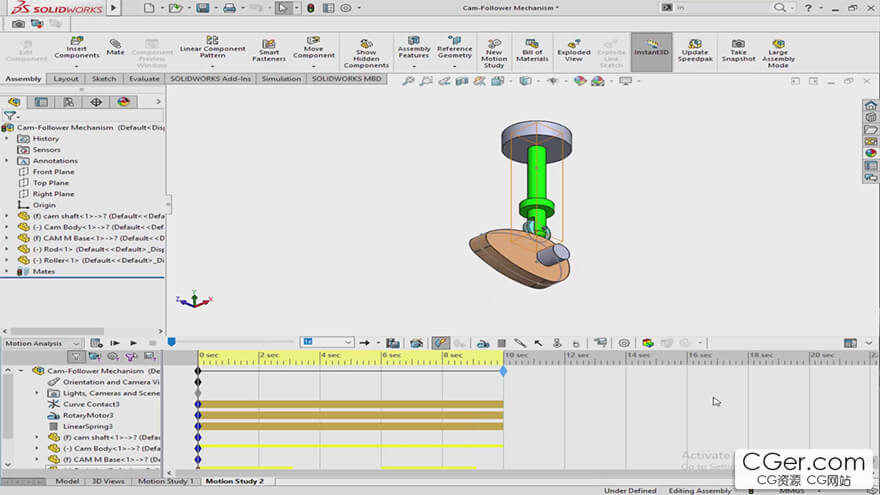Screen dimensions: 880x495
Task: Play motion study from start
Action: pos(115,343)
